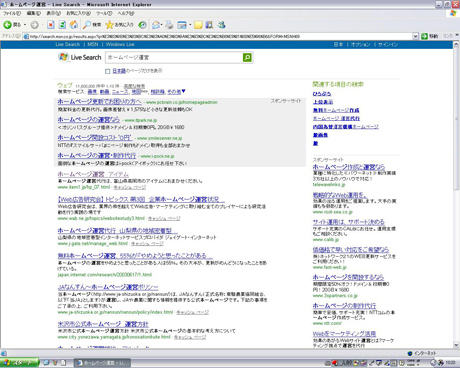Click the yellow note Discuss icon
The image size is (460, 368).
point(198,25)
